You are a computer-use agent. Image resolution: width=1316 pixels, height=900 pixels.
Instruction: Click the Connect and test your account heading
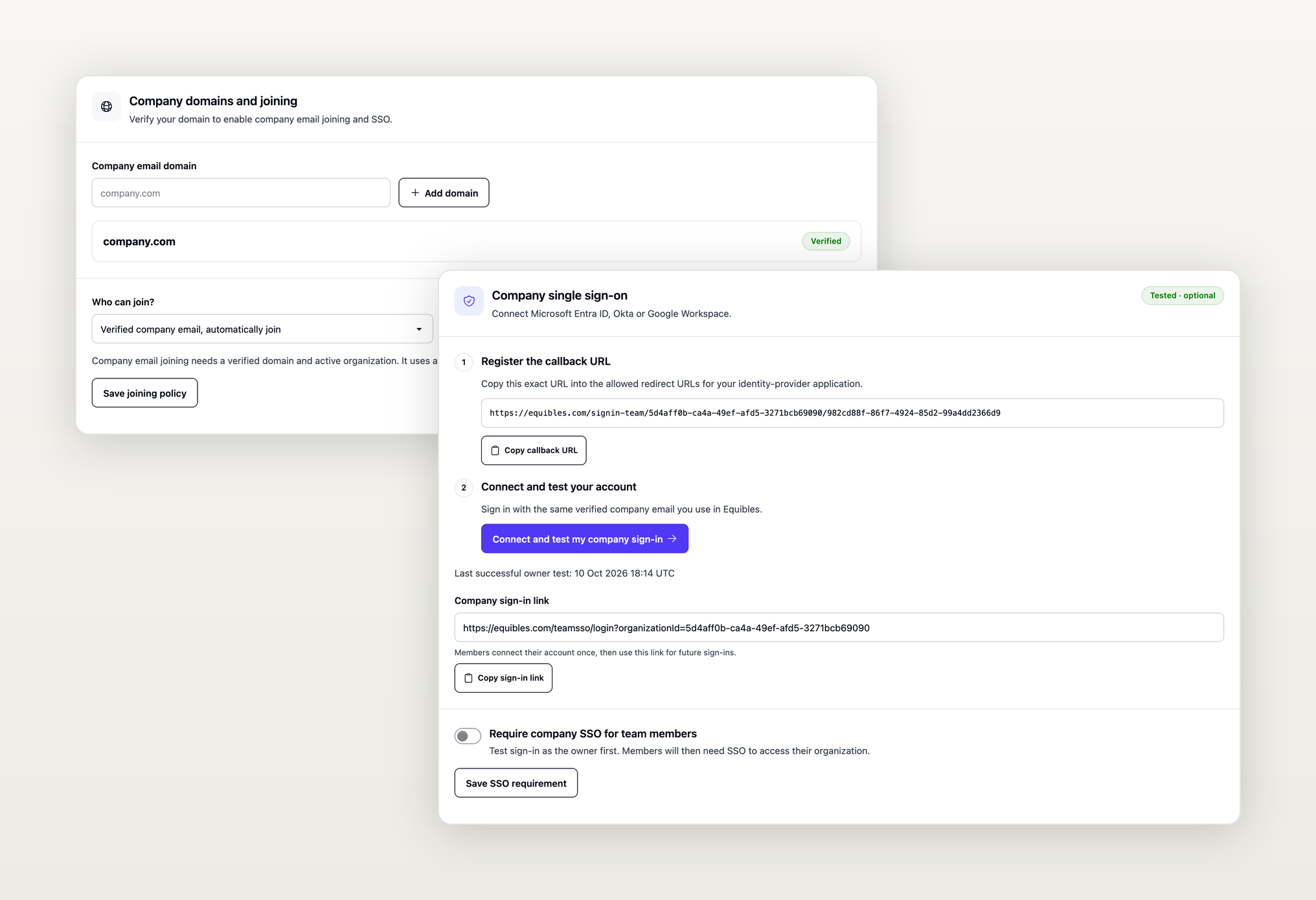pyautogui.click(x=558, y=487)
